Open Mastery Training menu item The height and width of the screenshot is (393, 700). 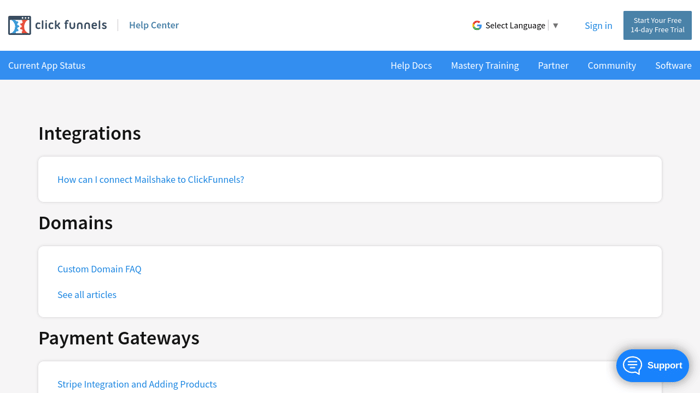pos(485,65)
